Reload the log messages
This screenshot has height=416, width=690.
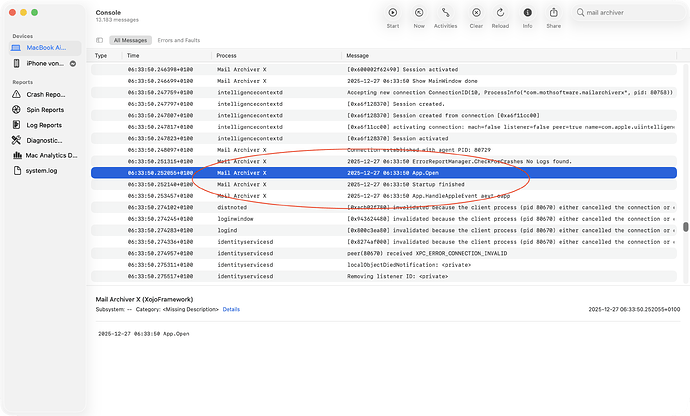[500, 13]
